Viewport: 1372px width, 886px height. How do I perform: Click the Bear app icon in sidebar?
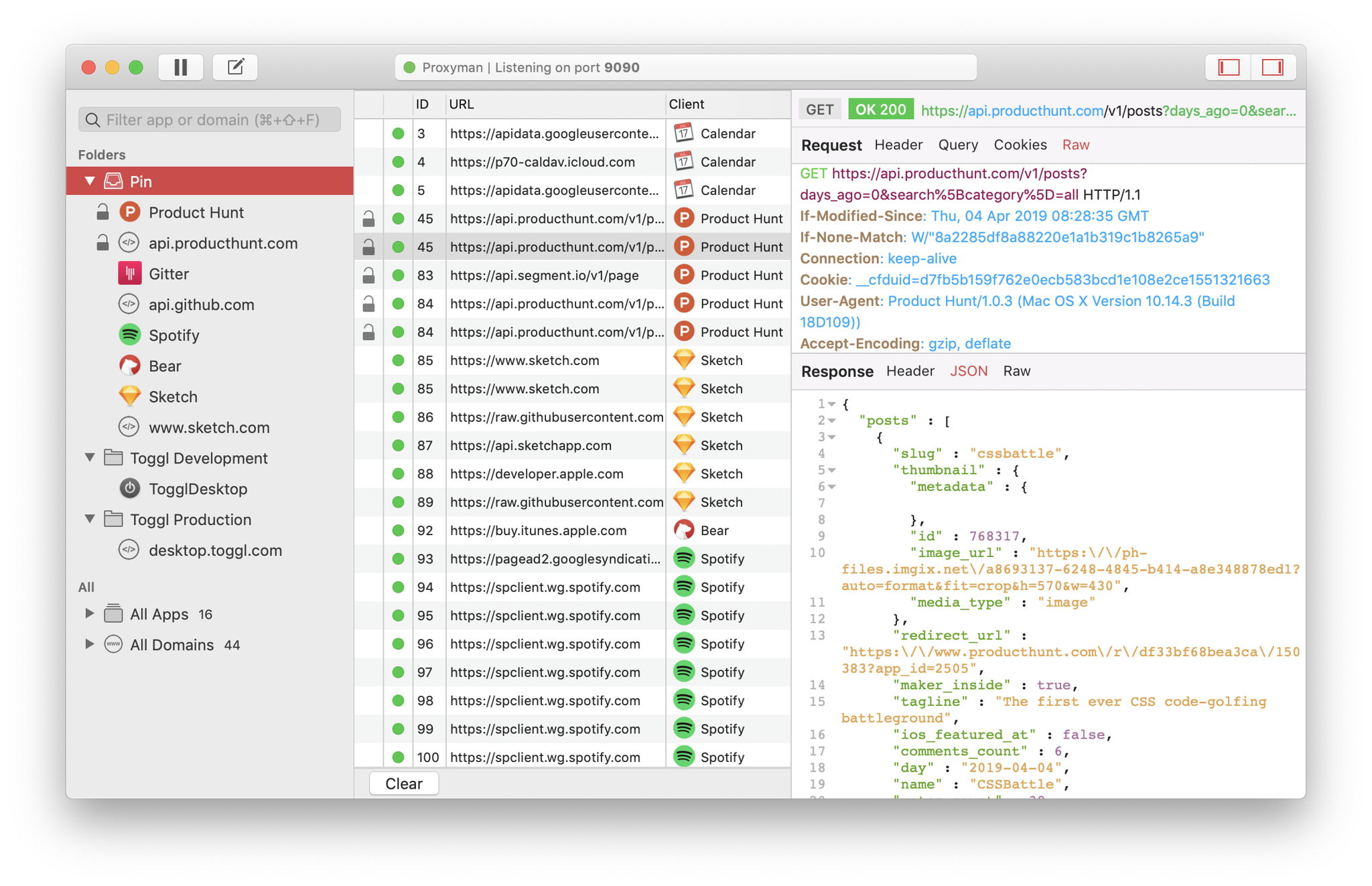[129, 366]
